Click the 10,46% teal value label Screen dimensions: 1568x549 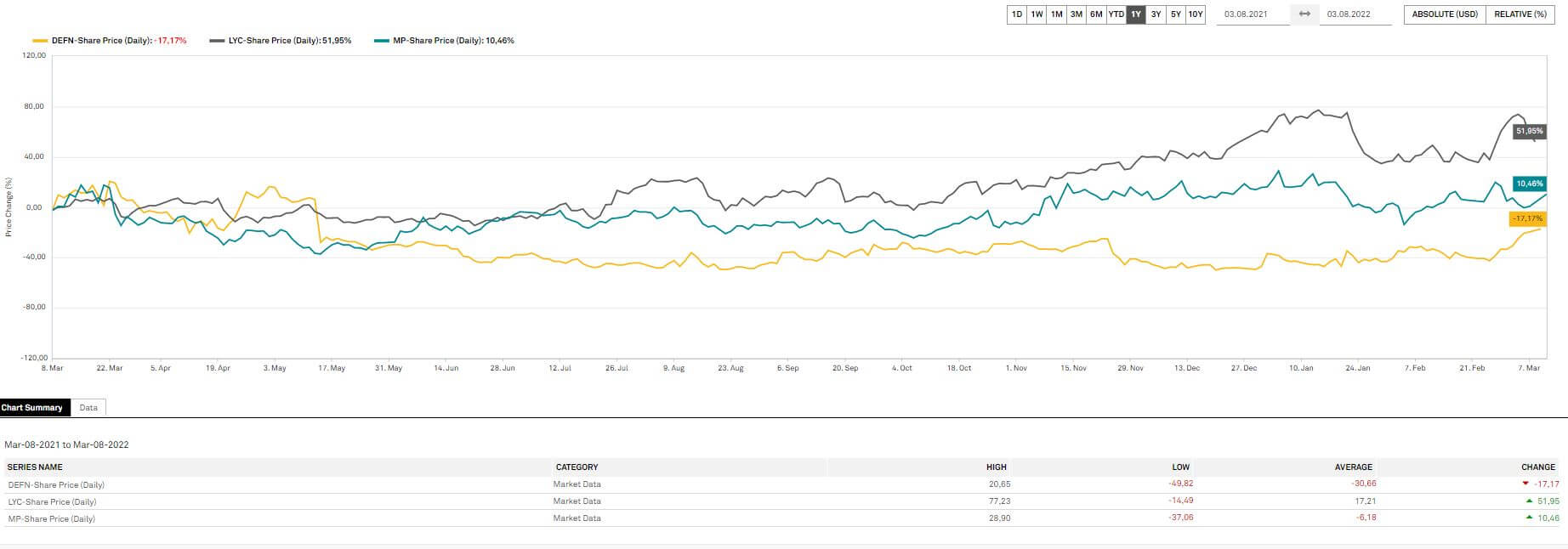coord(1529,184)
